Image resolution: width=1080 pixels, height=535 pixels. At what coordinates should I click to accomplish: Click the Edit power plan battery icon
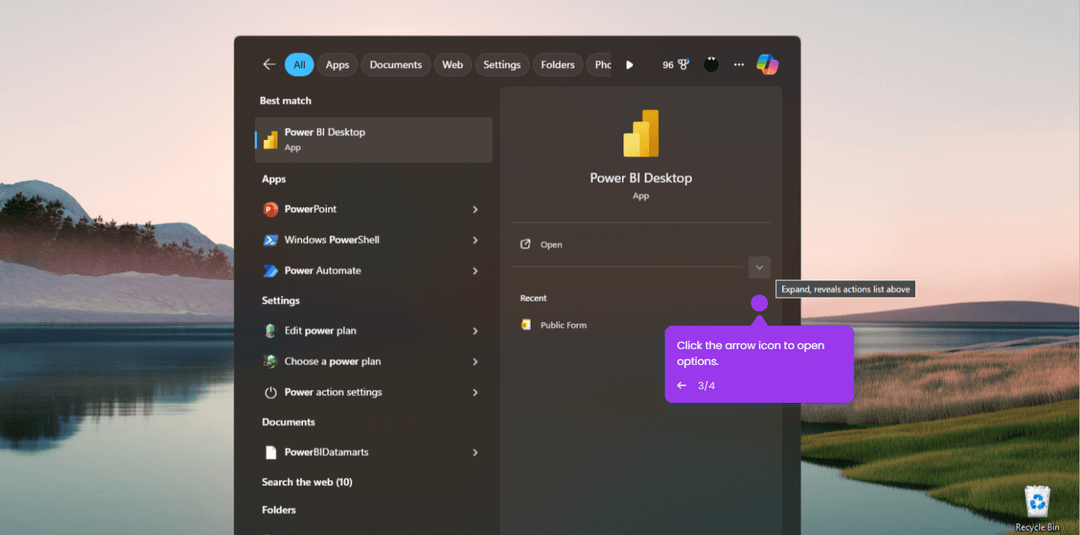click(x=271, y=331)
